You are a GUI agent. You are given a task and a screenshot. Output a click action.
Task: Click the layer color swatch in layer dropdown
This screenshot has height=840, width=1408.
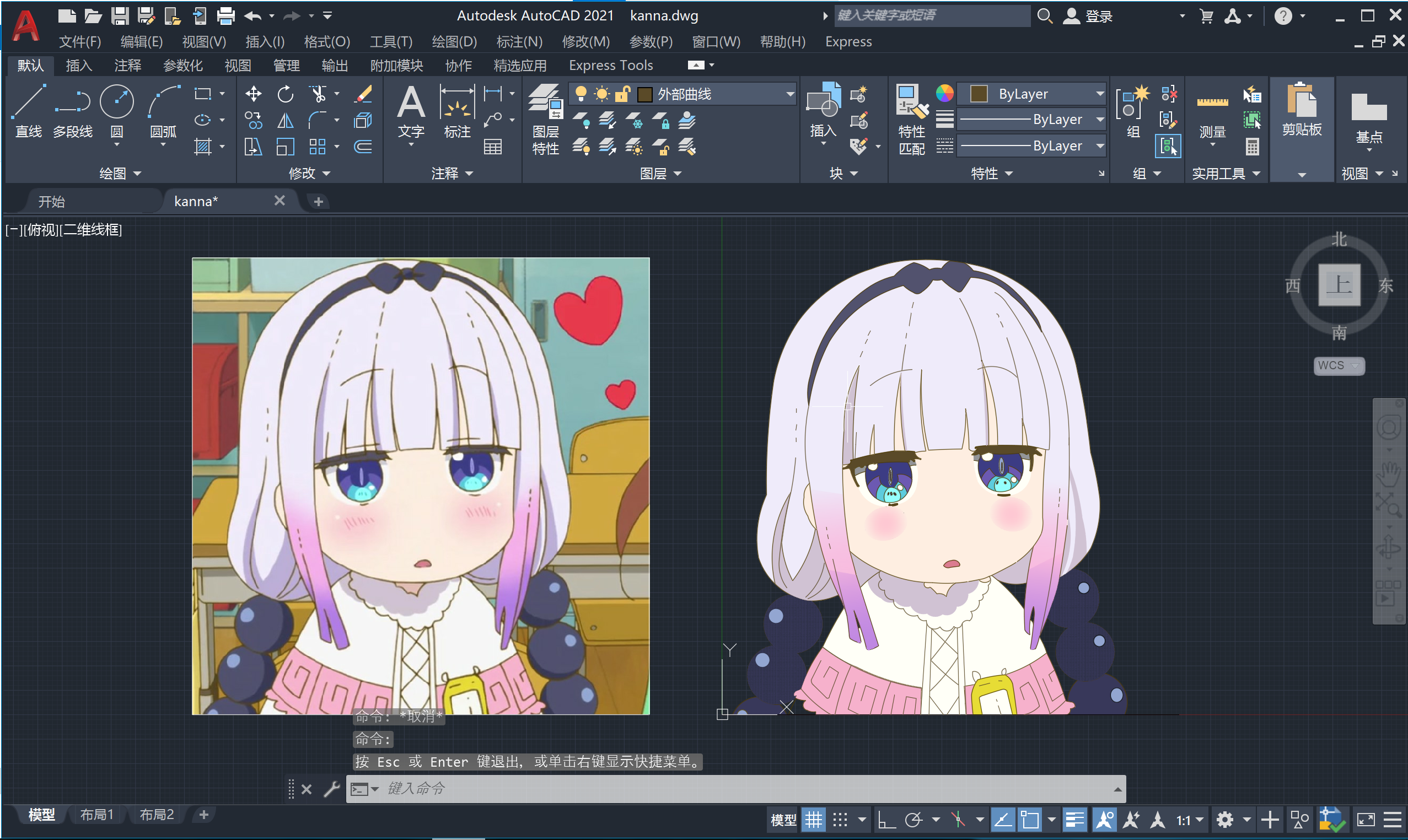[644, 94]
